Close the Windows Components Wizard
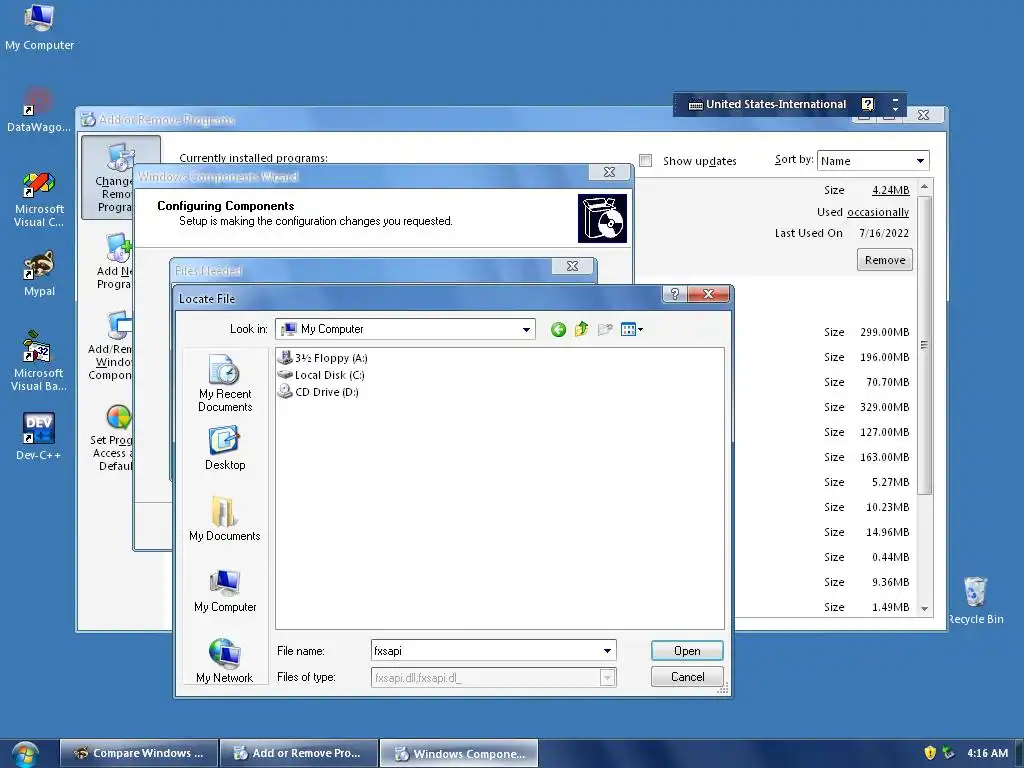Screen dimensions: 1024x768 609,172
